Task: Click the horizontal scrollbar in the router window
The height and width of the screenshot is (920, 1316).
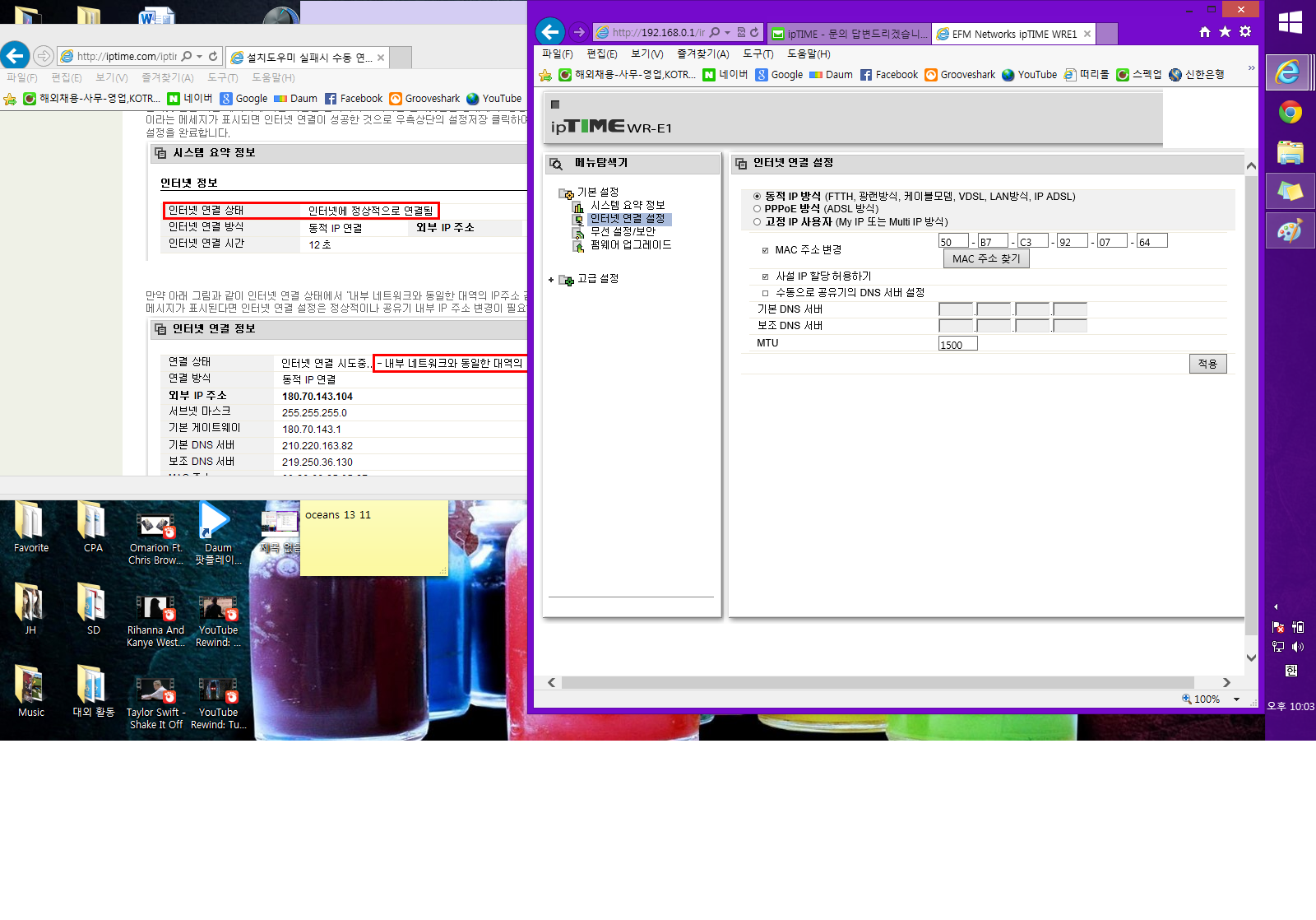Action: pos(877,682)
